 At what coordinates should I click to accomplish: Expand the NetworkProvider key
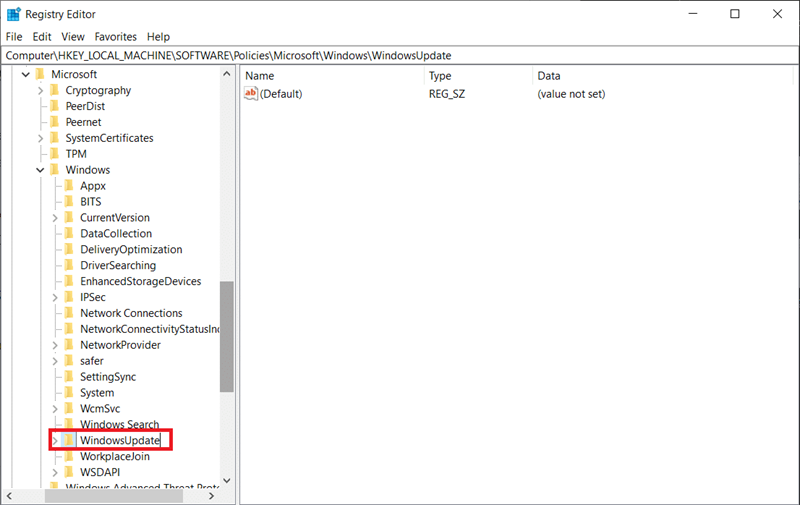click(55, 346)
